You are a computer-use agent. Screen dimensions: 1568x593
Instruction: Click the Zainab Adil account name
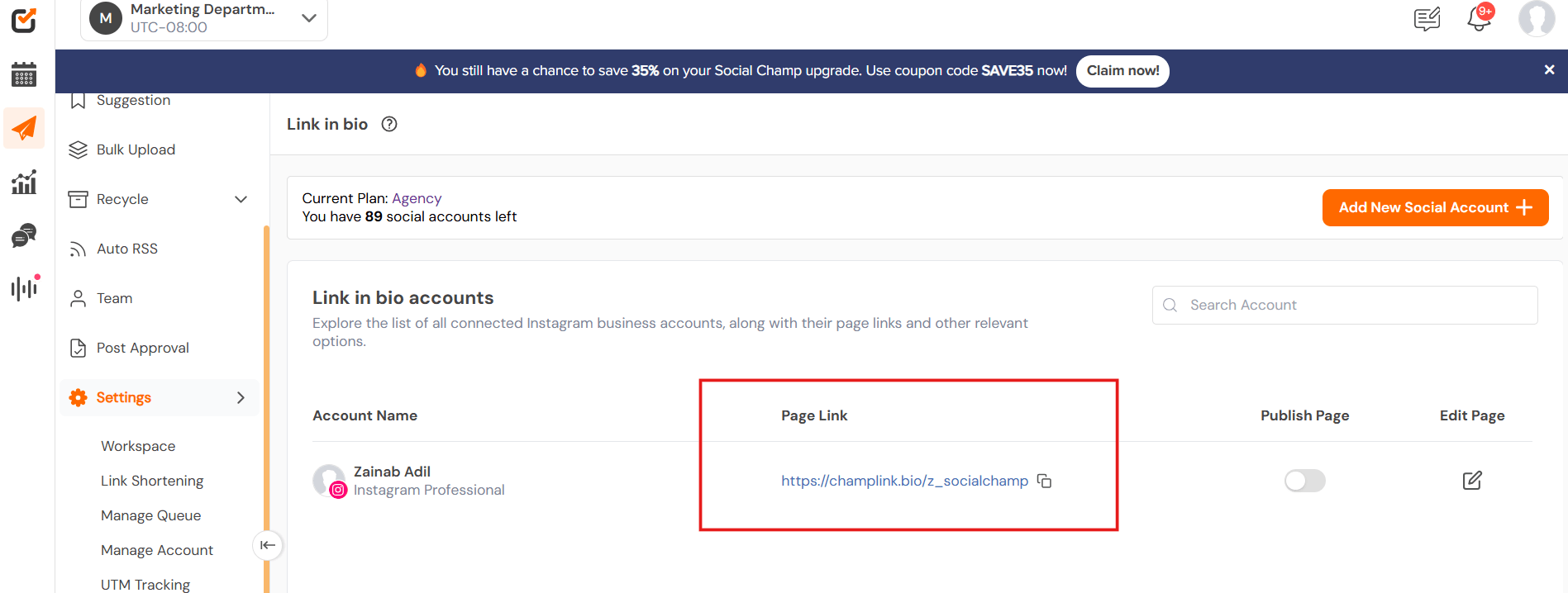[392, 472]
